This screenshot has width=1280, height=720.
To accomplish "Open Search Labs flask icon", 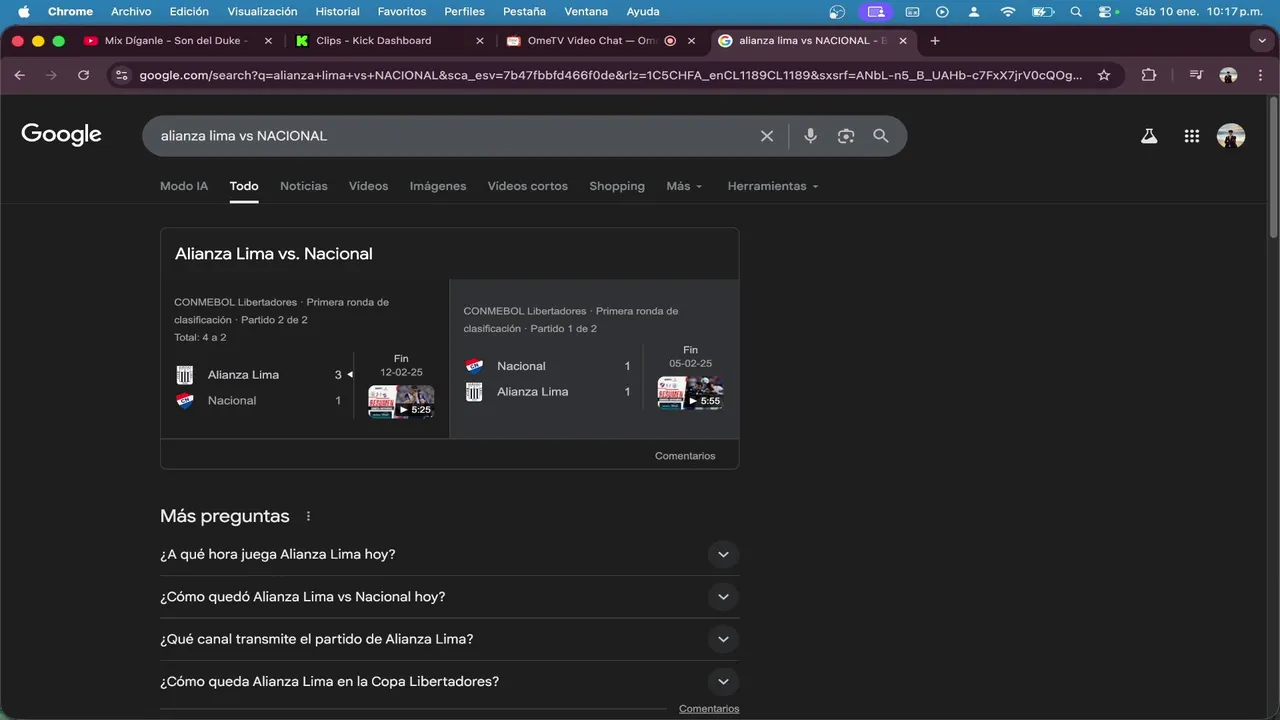I will [1149, 136].
